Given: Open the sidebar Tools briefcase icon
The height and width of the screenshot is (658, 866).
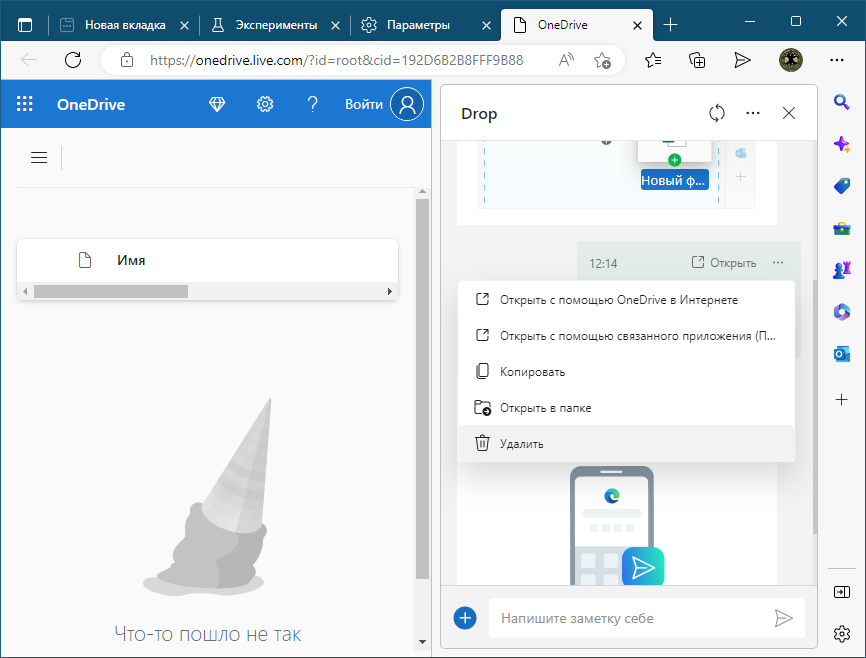Looking at the screenshot, I should coord(841,228).
